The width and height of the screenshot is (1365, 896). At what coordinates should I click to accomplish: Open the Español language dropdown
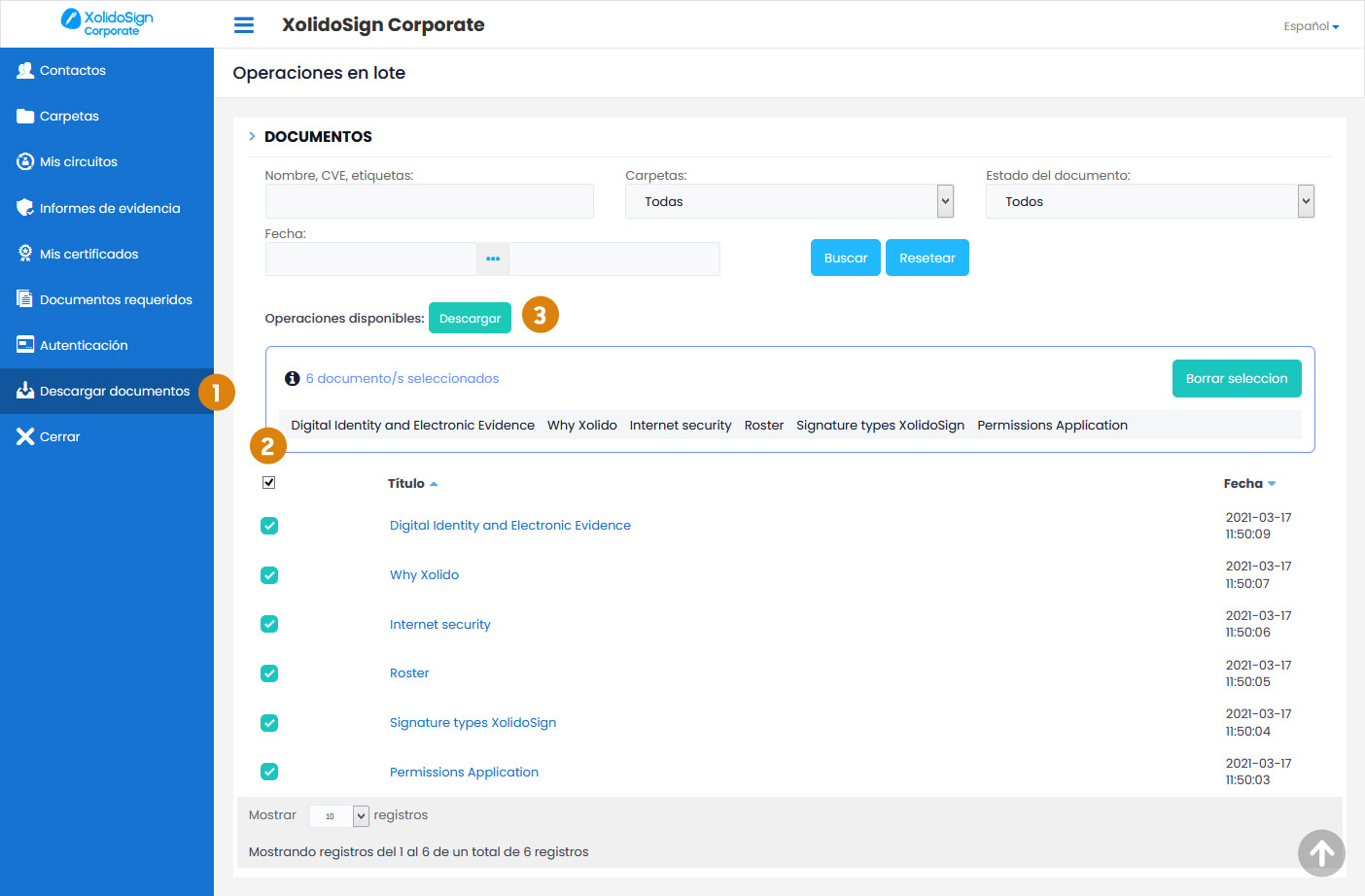1311,26
